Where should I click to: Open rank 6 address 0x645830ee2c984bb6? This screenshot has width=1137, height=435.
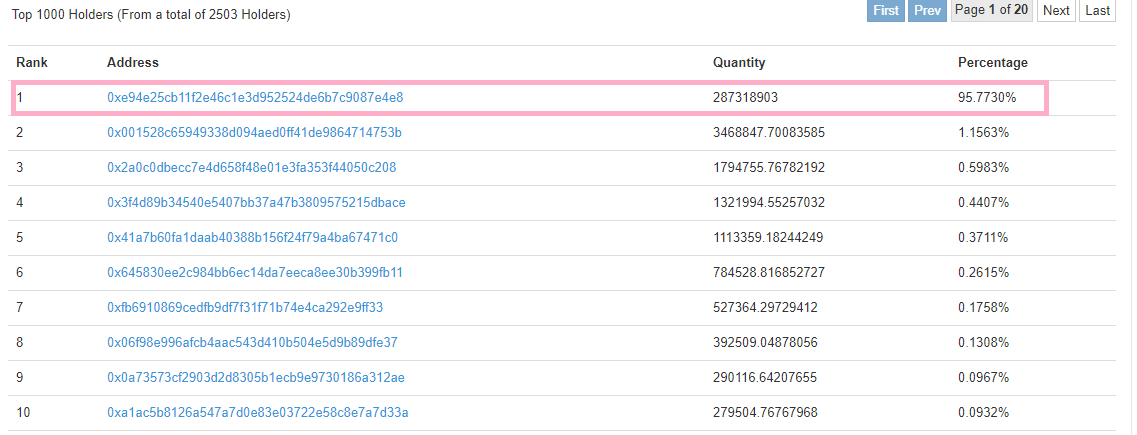pos(255,273)
